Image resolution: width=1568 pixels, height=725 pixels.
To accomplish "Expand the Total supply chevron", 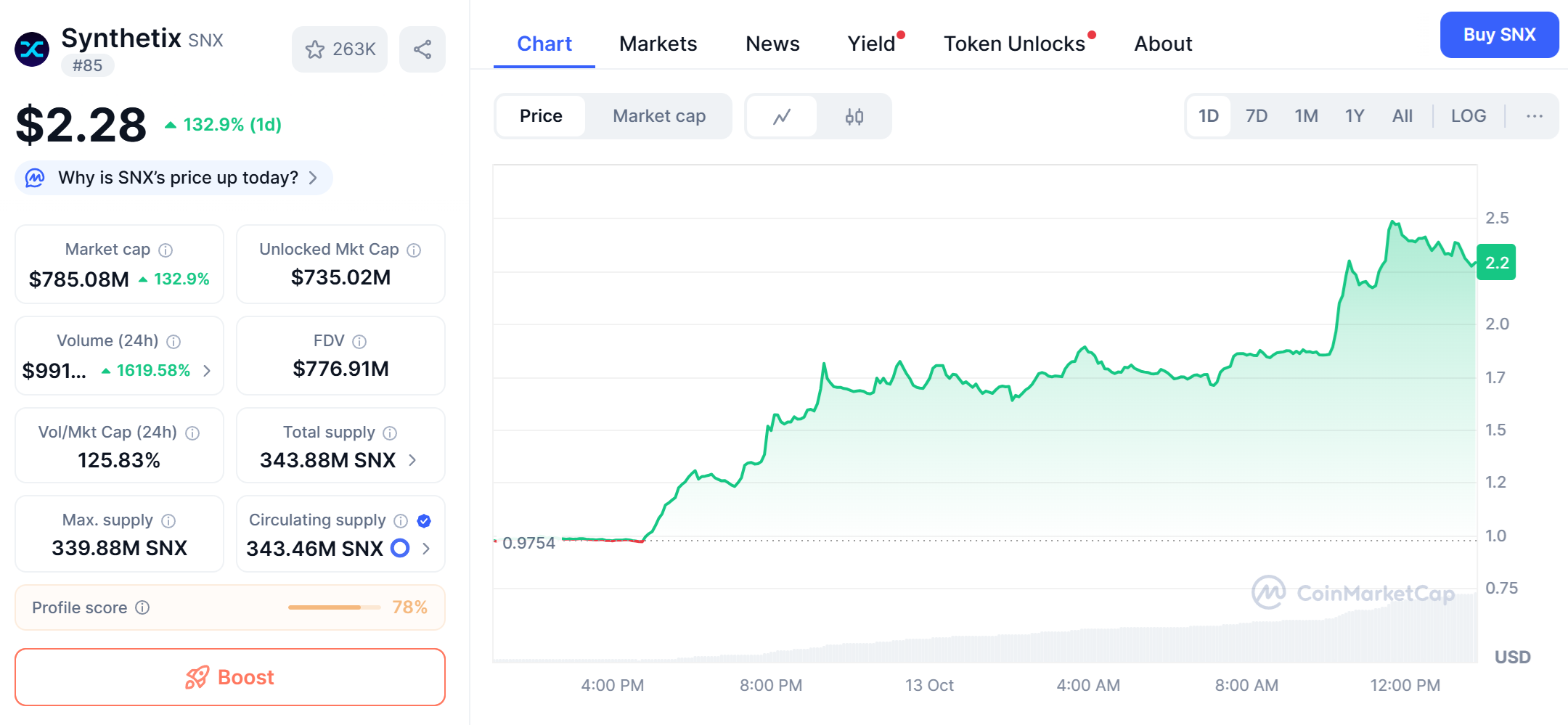I will (412, 460).
